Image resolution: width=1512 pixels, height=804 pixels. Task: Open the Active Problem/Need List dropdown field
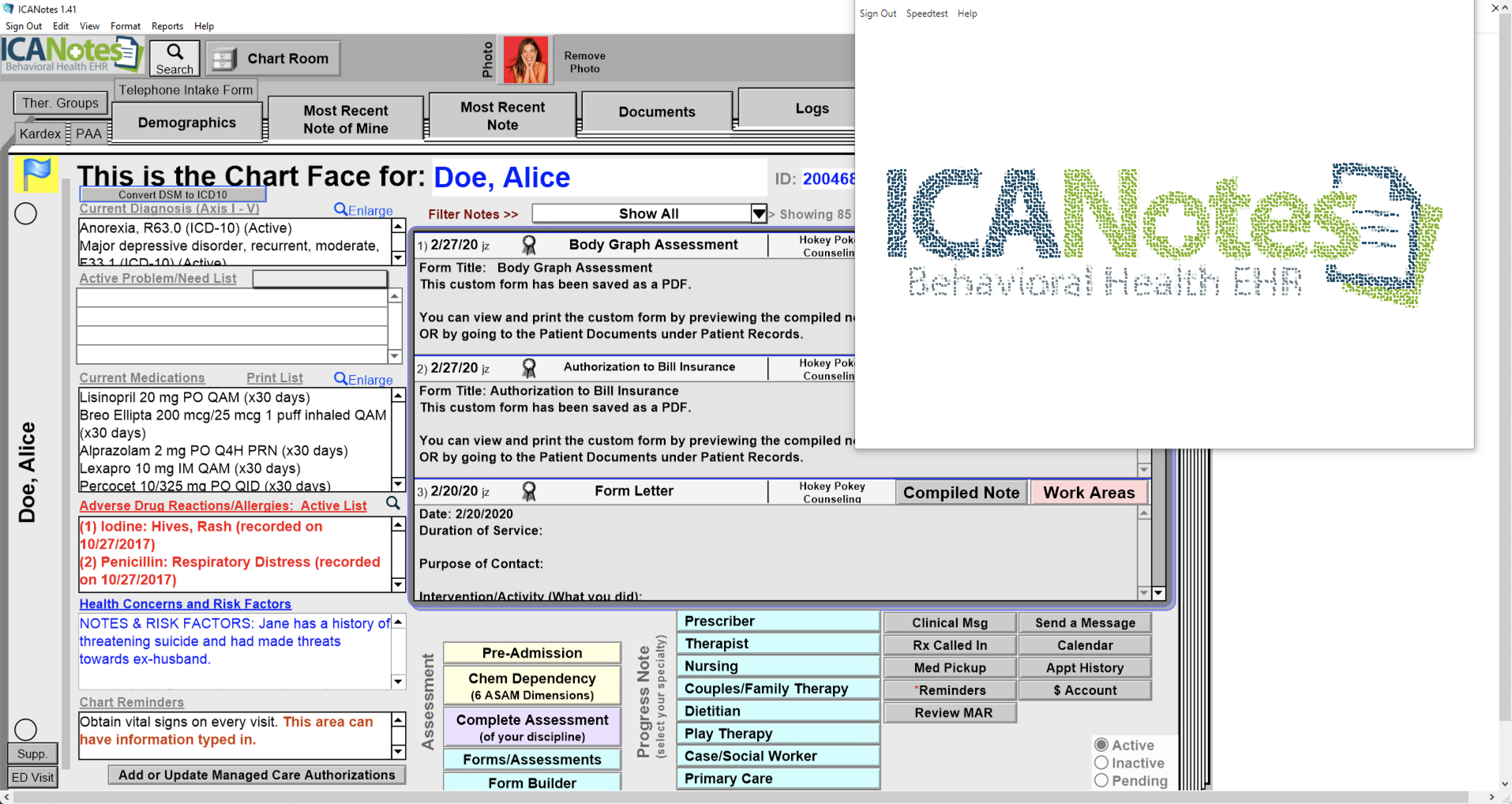click(x=320, y=279)
